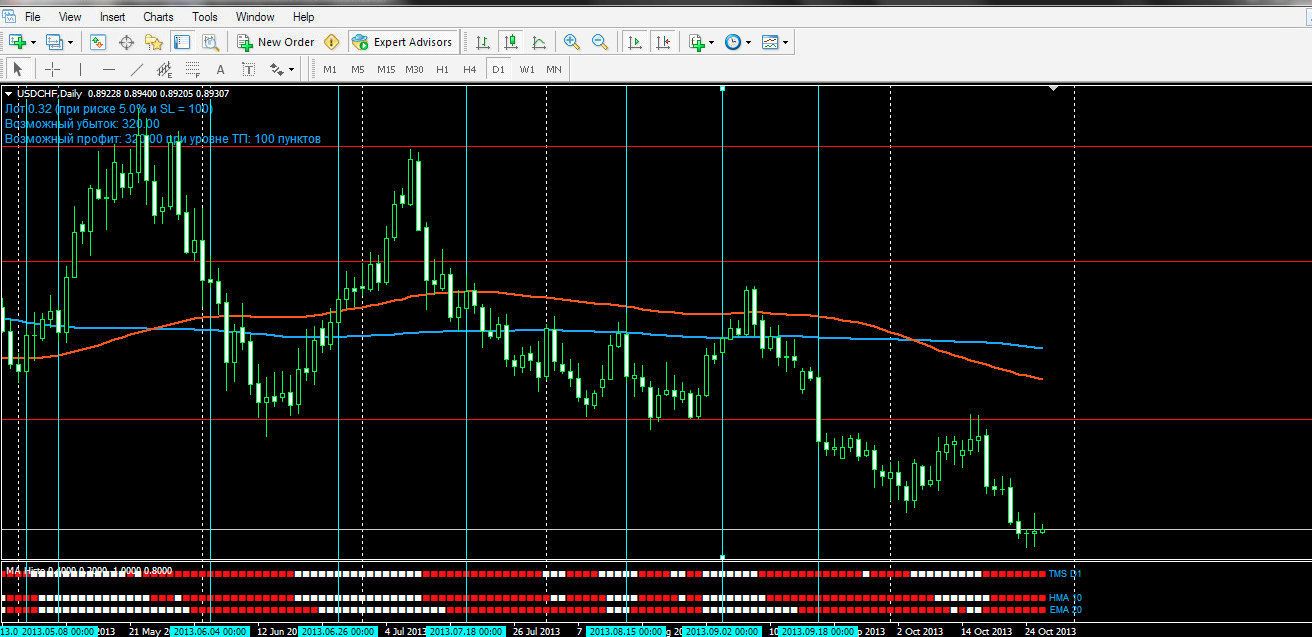Click the 2013.09.02 00:00 date label
This screenshot has height=637, width=1312.
coord(723,632)
